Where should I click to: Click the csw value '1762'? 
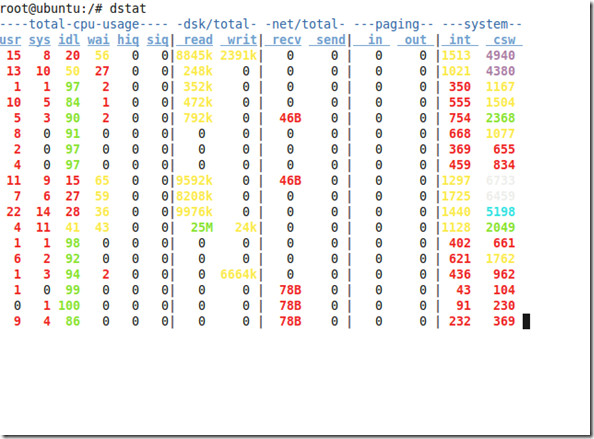click(500, 258)
